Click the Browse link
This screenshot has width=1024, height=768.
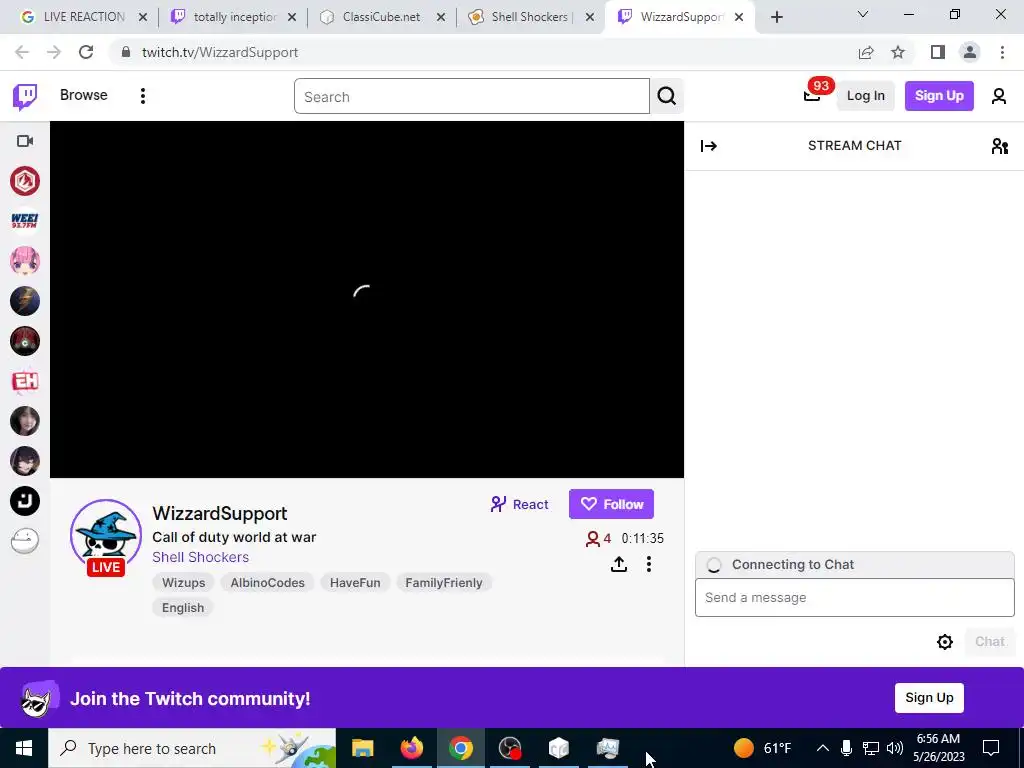(x=84, y=95)
